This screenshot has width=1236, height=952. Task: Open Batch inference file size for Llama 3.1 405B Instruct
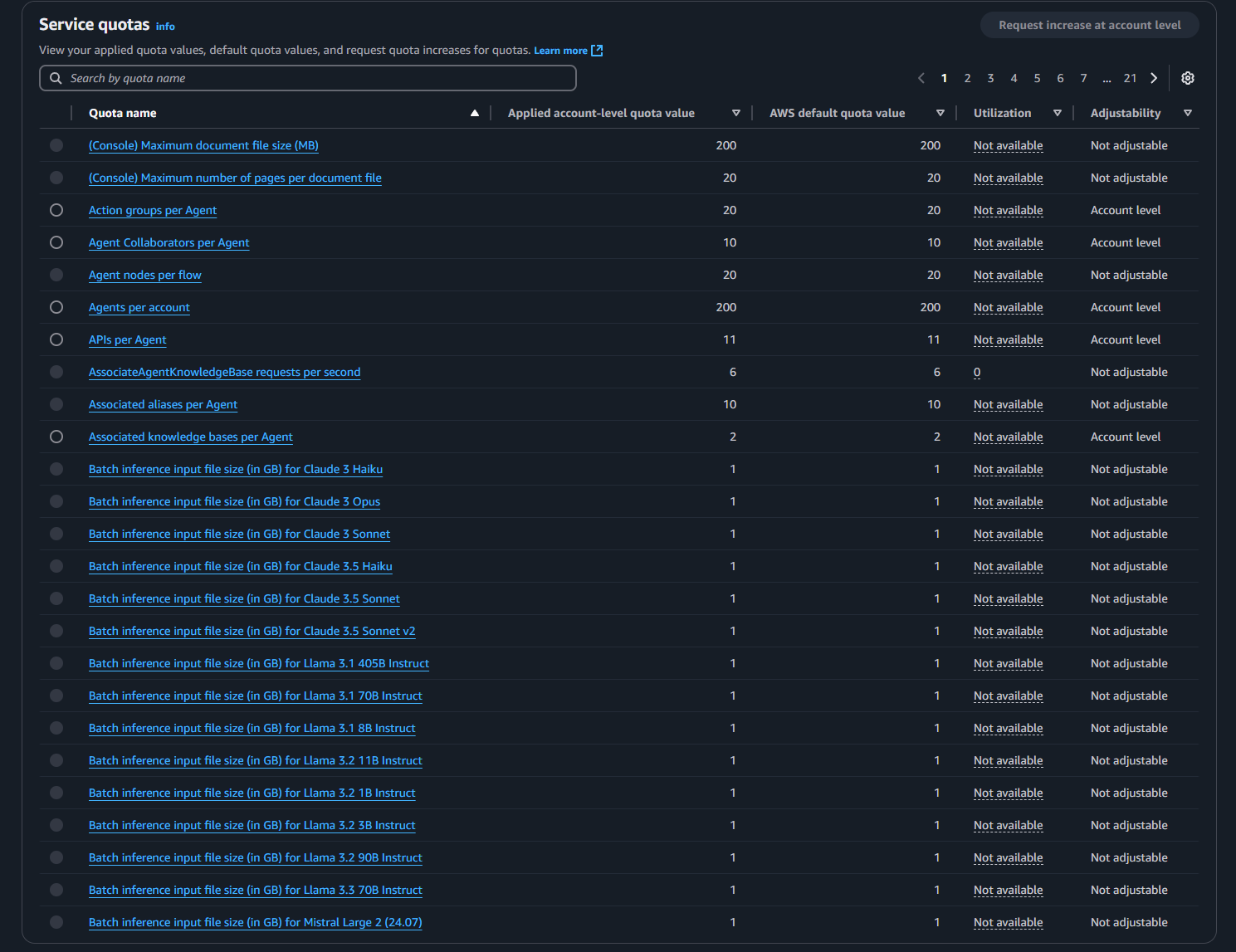click(259, 663)
